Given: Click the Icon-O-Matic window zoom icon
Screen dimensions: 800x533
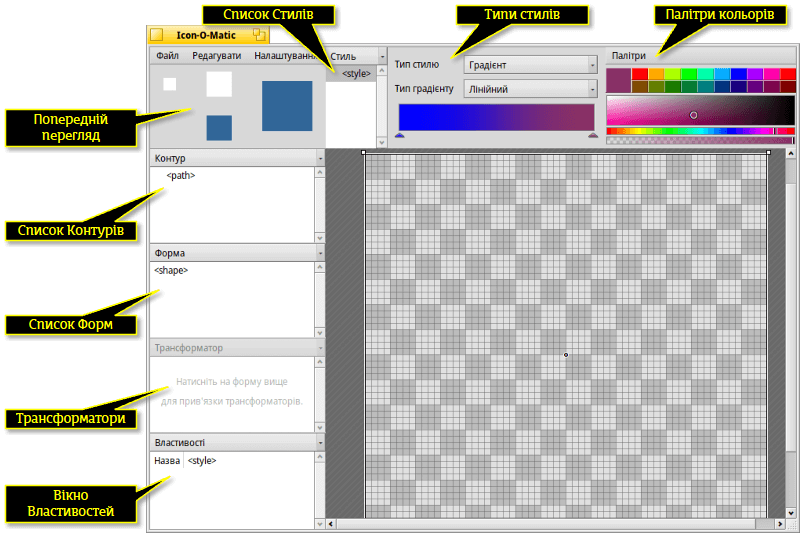Looking at the screenshot, I should tap(259, 35).
